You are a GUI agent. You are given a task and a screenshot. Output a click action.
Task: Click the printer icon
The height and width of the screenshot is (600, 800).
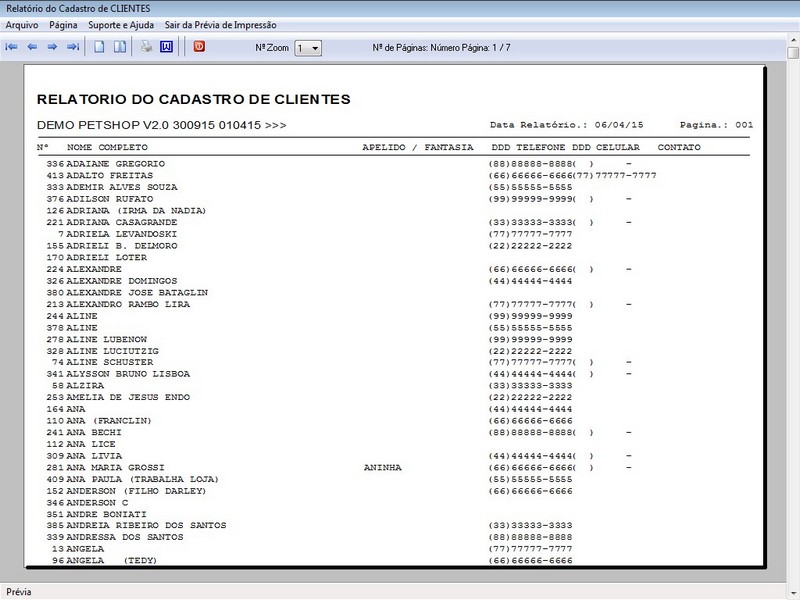pyautogui.click(x=146, y=47)
